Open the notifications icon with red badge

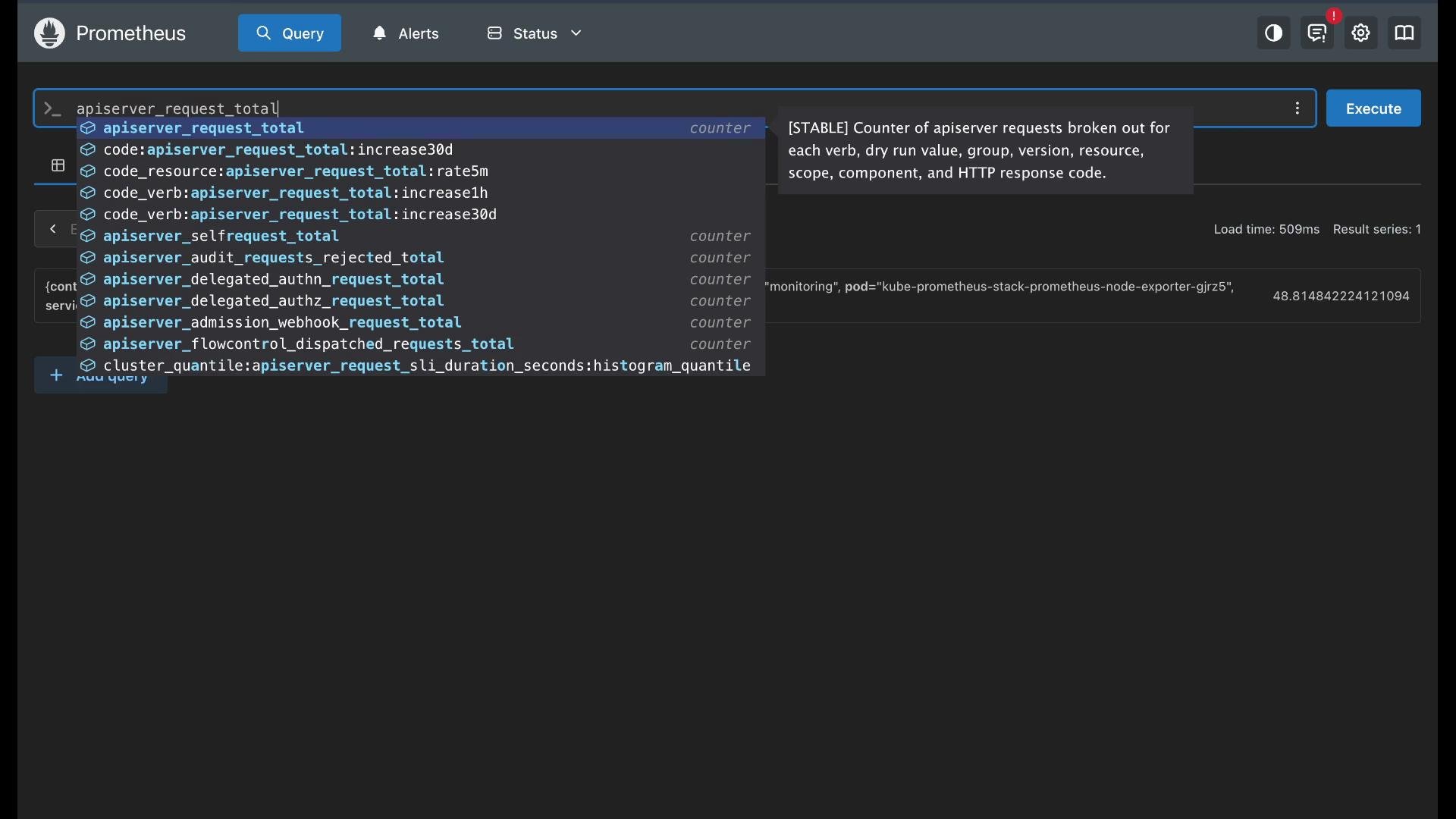pos(1319,33)
